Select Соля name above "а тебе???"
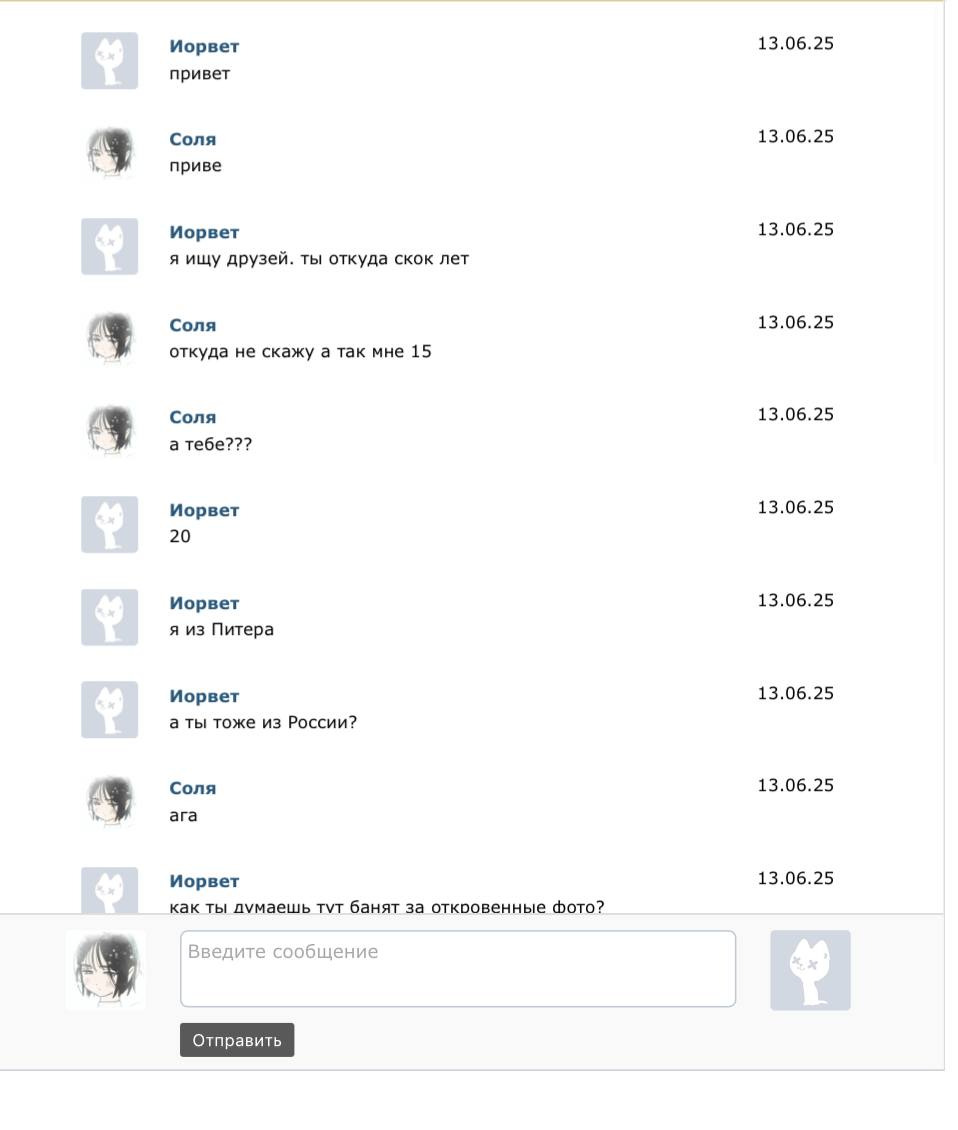This screenshot has height=1130, width=958. 193,417
